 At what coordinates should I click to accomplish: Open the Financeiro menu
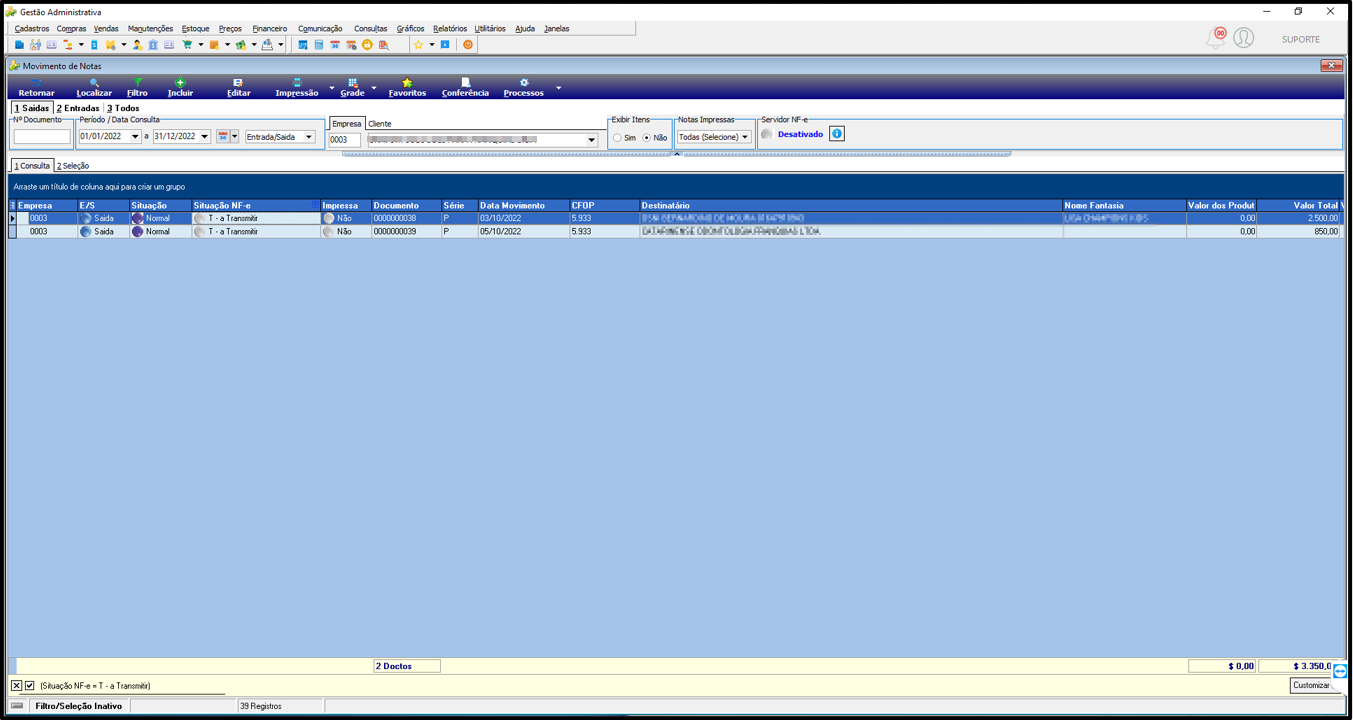coord(269,29)
